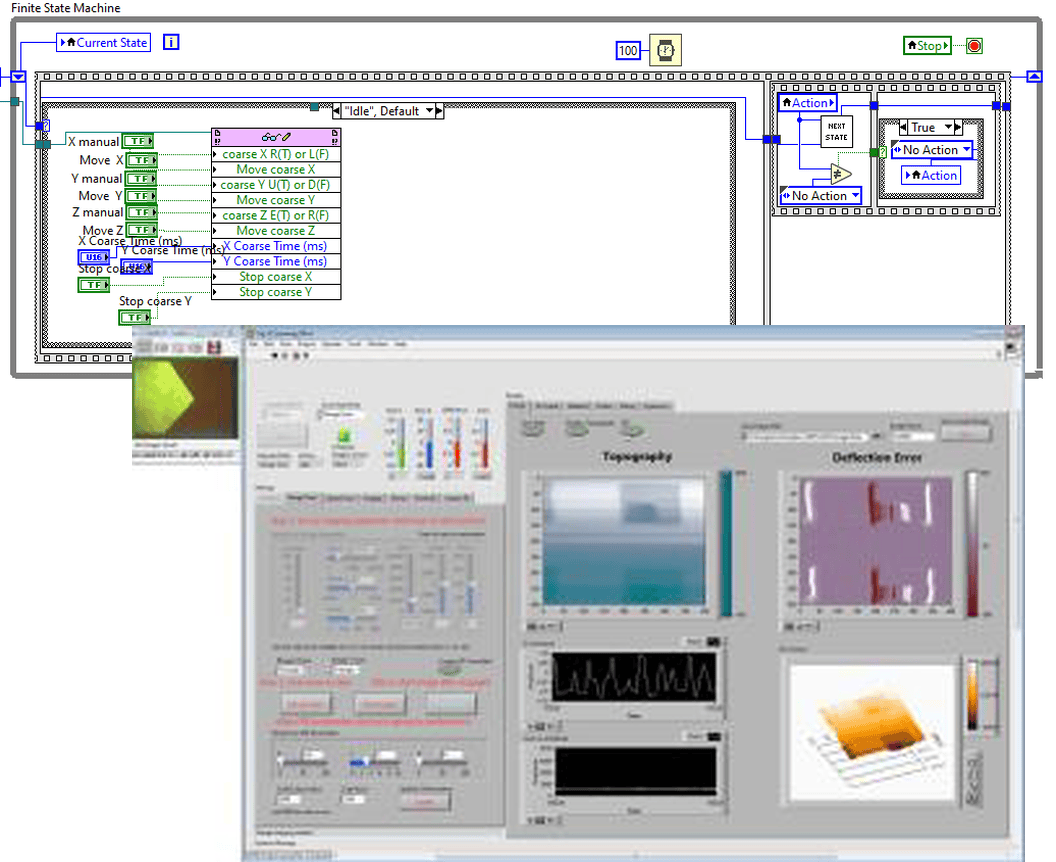Select the Stop coarse X TF terminal
The image size is (1056, 862).
tap(94, 285)
